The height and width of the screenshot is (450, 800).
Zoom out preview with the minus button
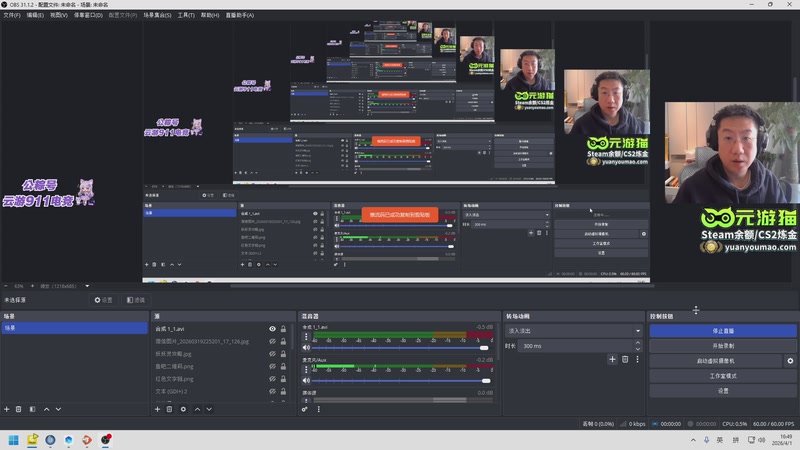(x=6, y=286)
